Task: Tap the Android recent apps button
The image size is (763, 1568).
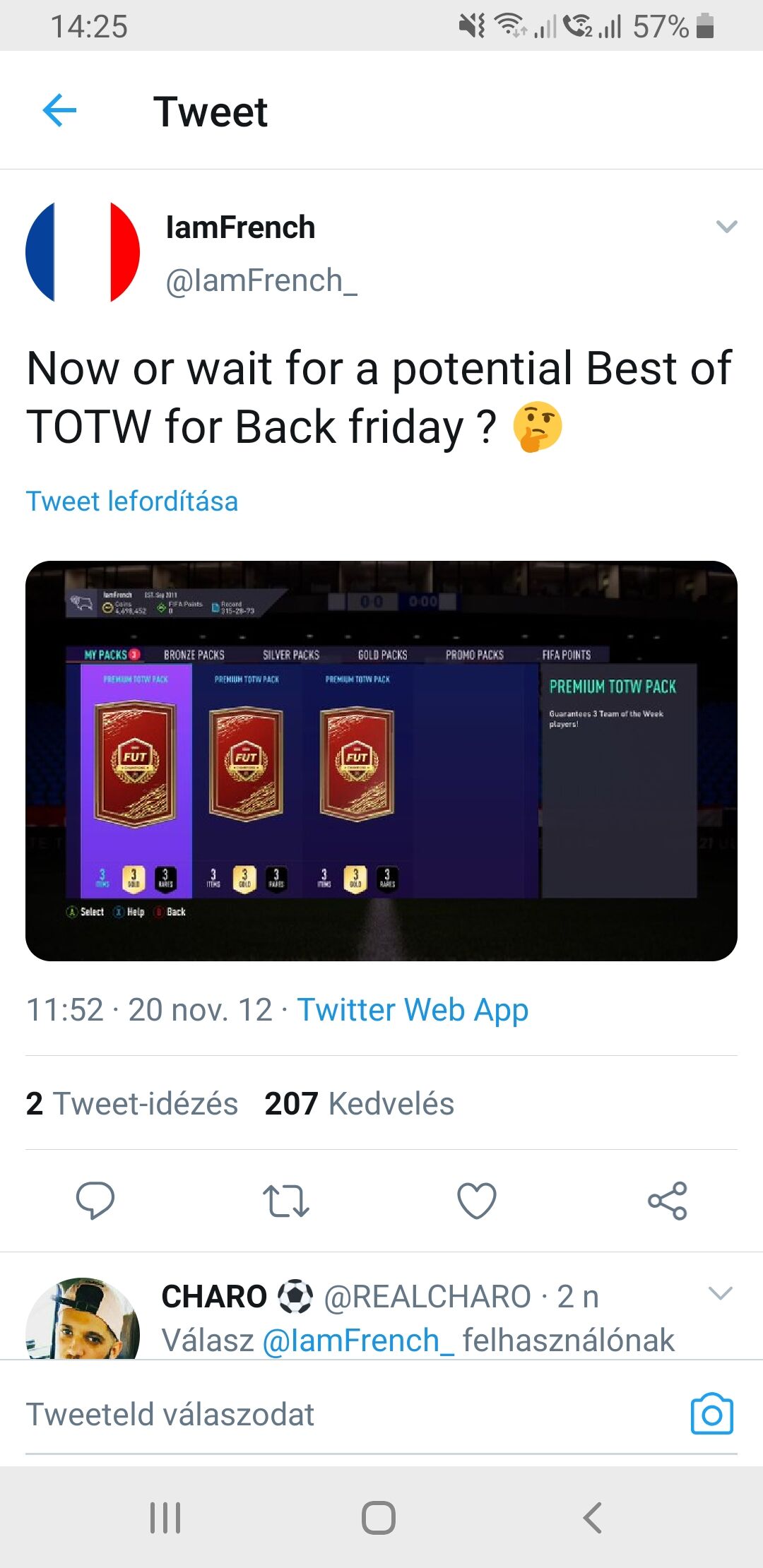Action: point(165,1518)
